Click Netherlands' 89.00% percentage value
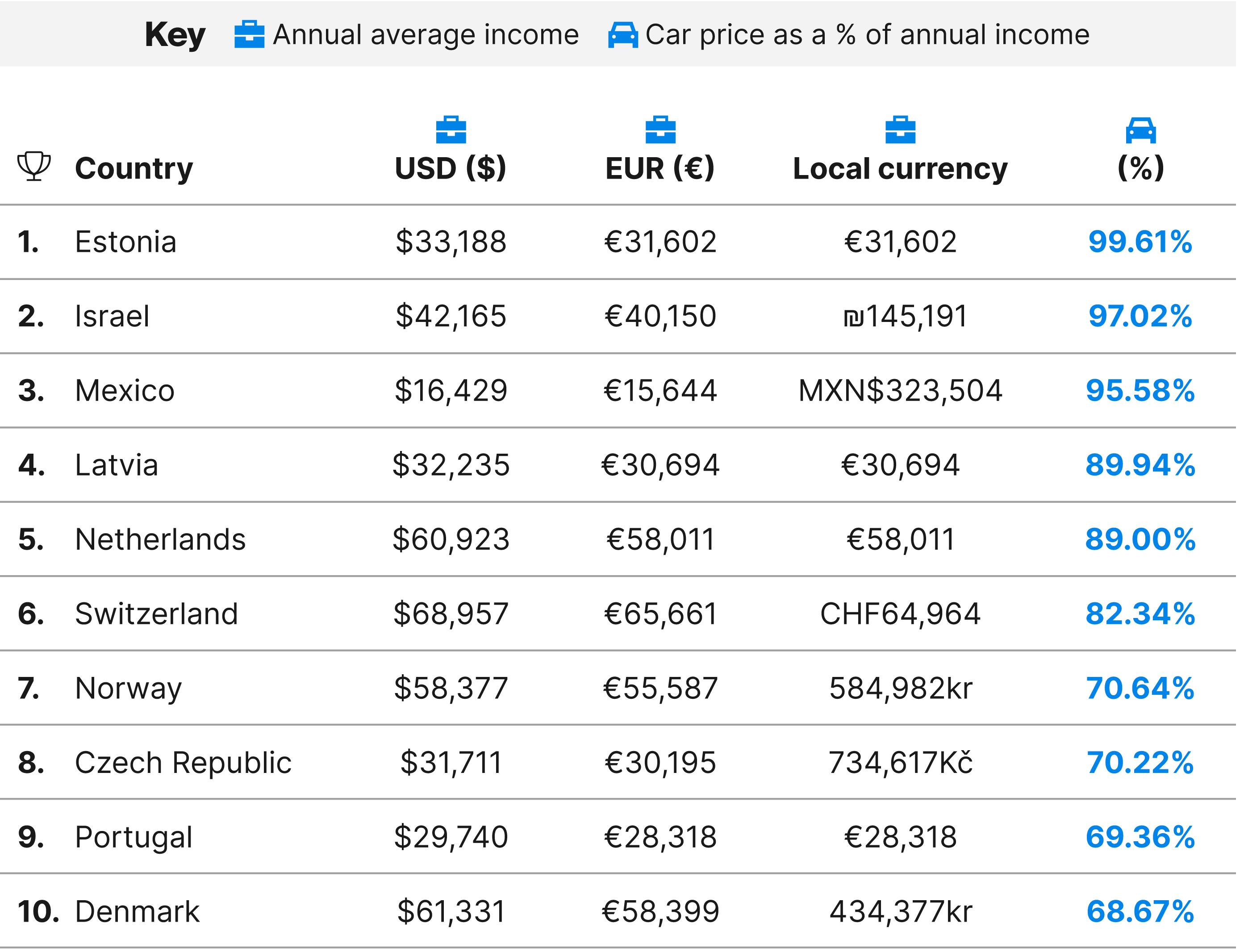 (1140, 539)
